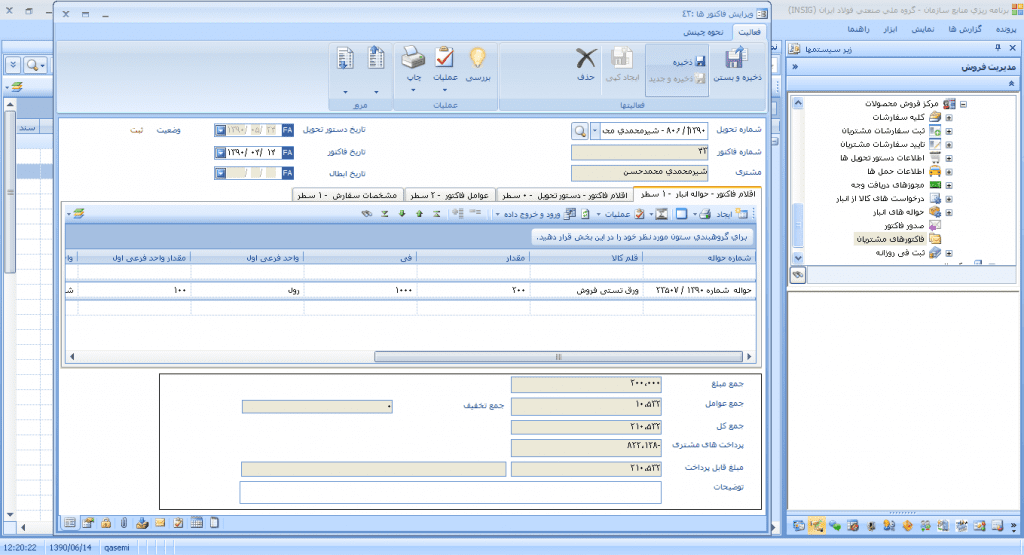
Task: Pin the subsystems (زیر سیستمها) side panel
Action: (997, 48)
